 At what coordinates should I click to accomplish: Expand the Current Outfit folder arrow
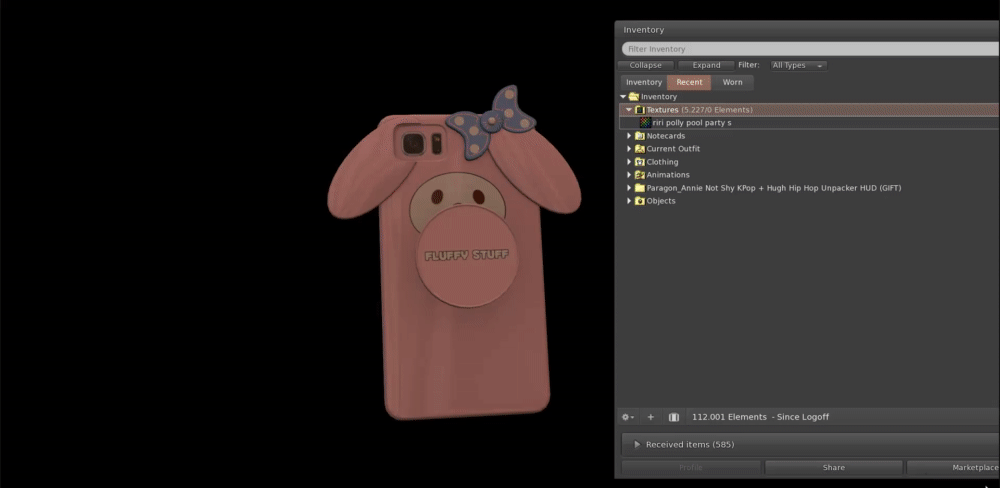coord(629,149)
